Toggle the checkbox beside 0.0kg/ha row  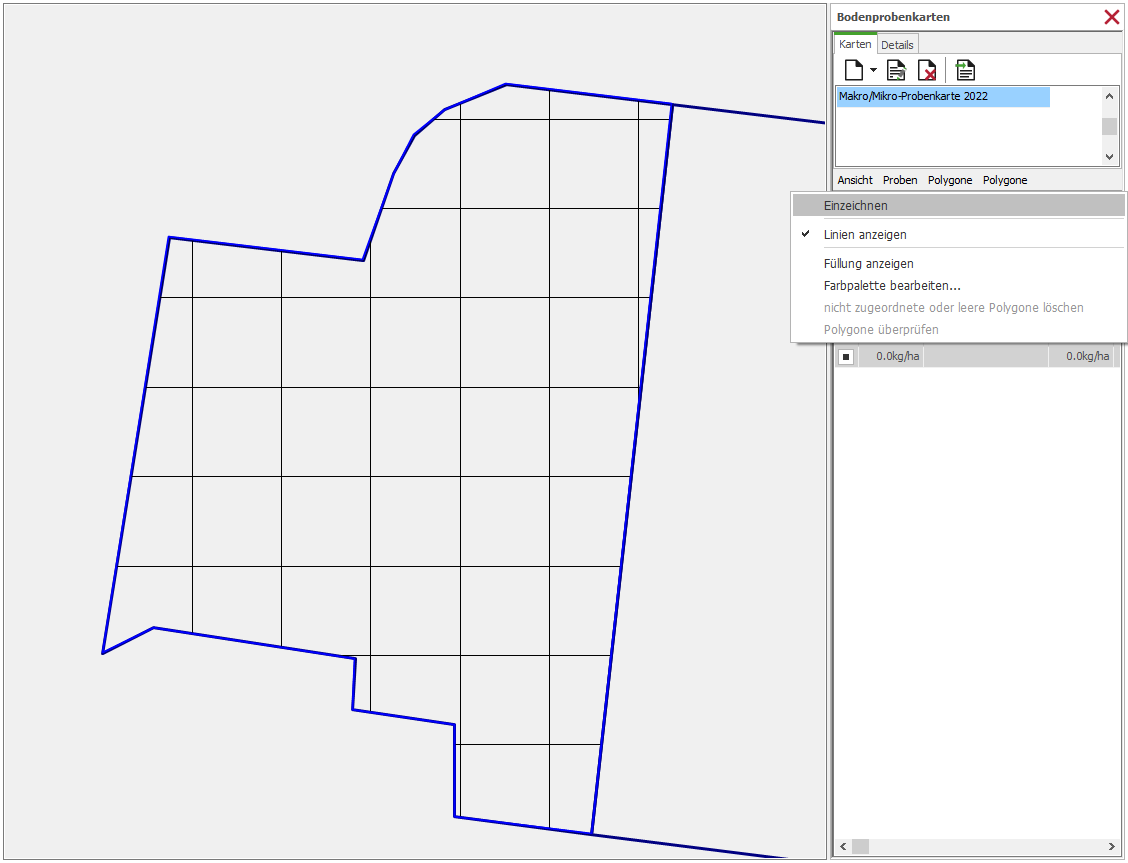coord(846,356)
